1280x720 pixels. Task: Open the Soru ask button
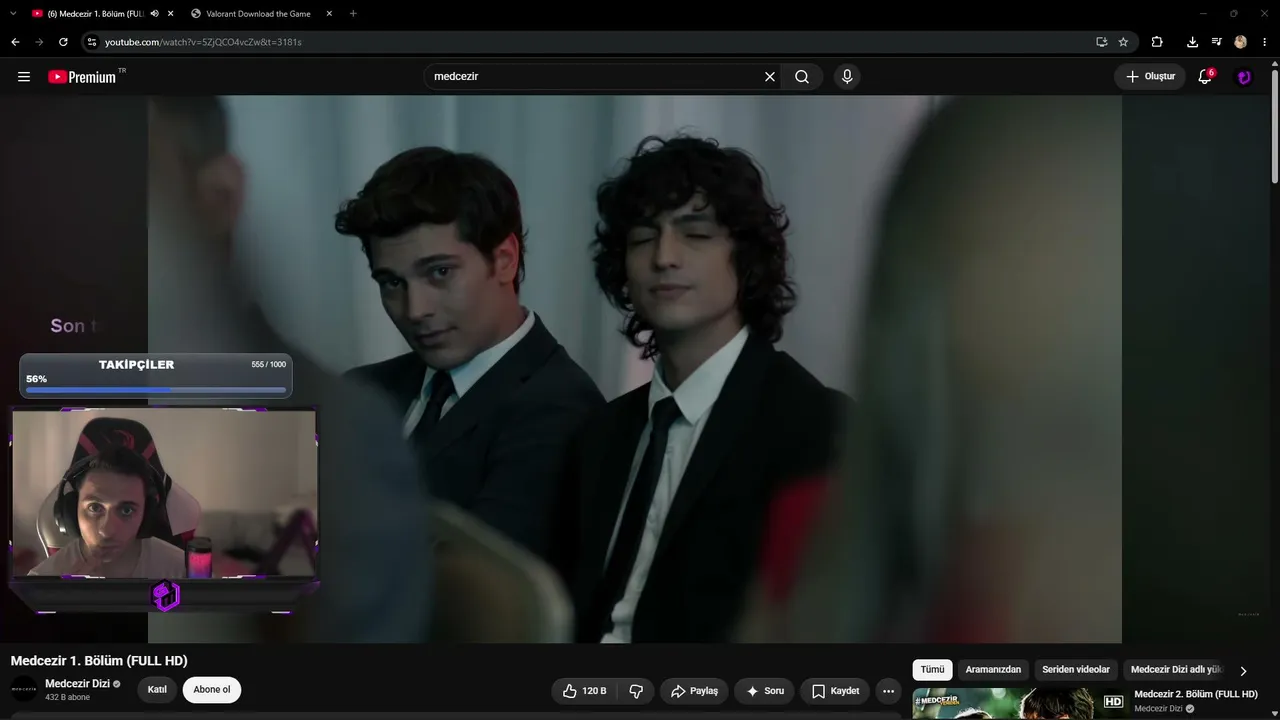pos(765,691)
